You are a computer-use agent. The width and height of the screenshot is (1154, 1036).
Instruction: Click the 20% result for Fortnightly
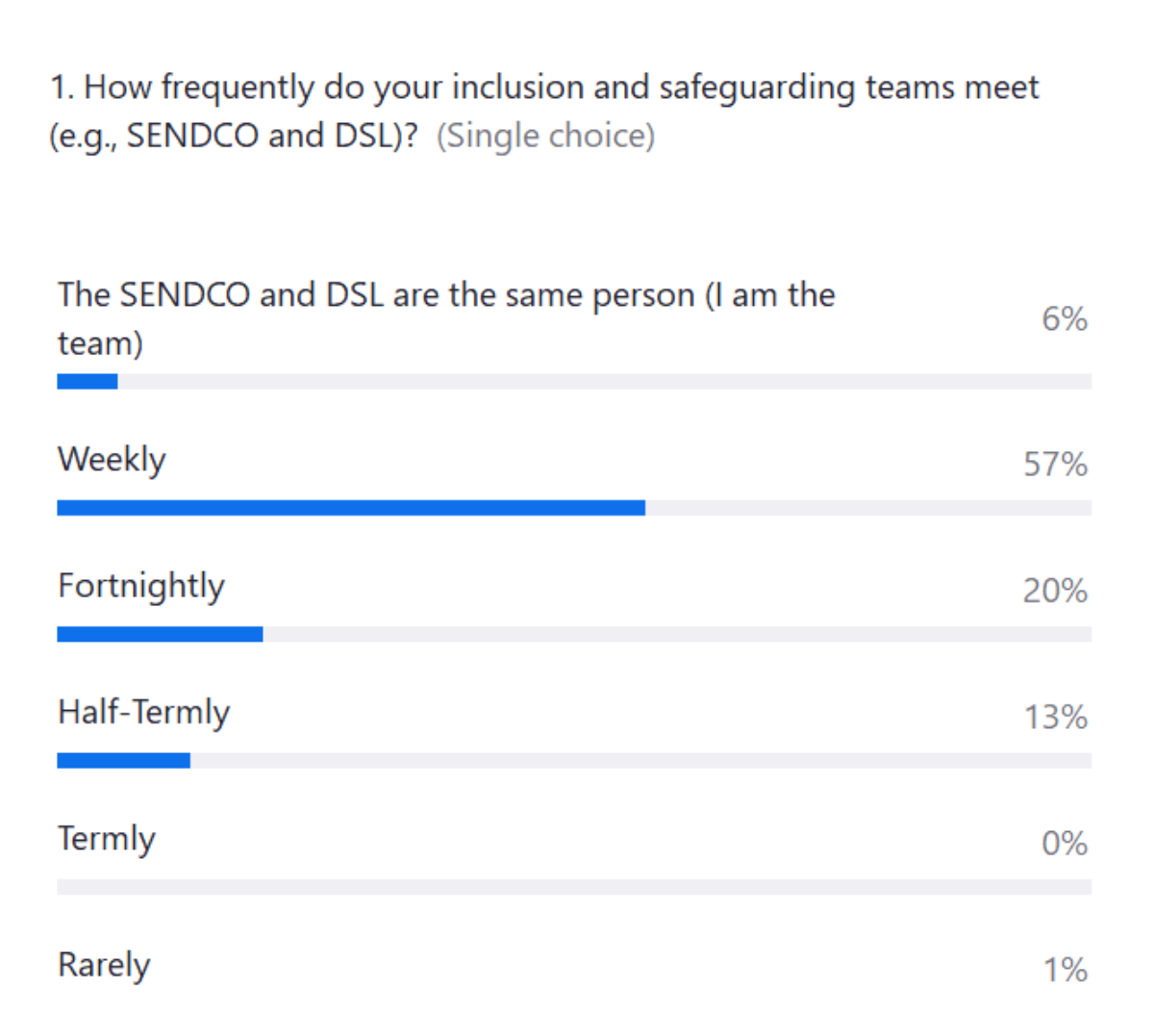coord(1055,591)
